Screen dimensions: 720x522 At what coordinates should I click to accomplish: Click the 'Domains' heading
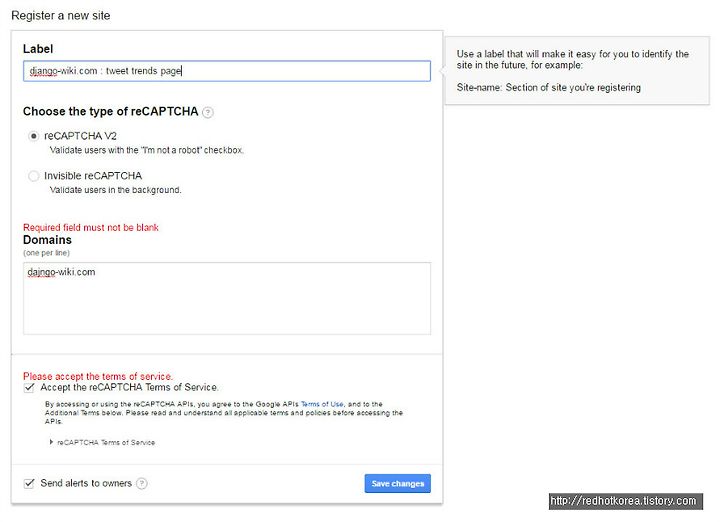47,240
